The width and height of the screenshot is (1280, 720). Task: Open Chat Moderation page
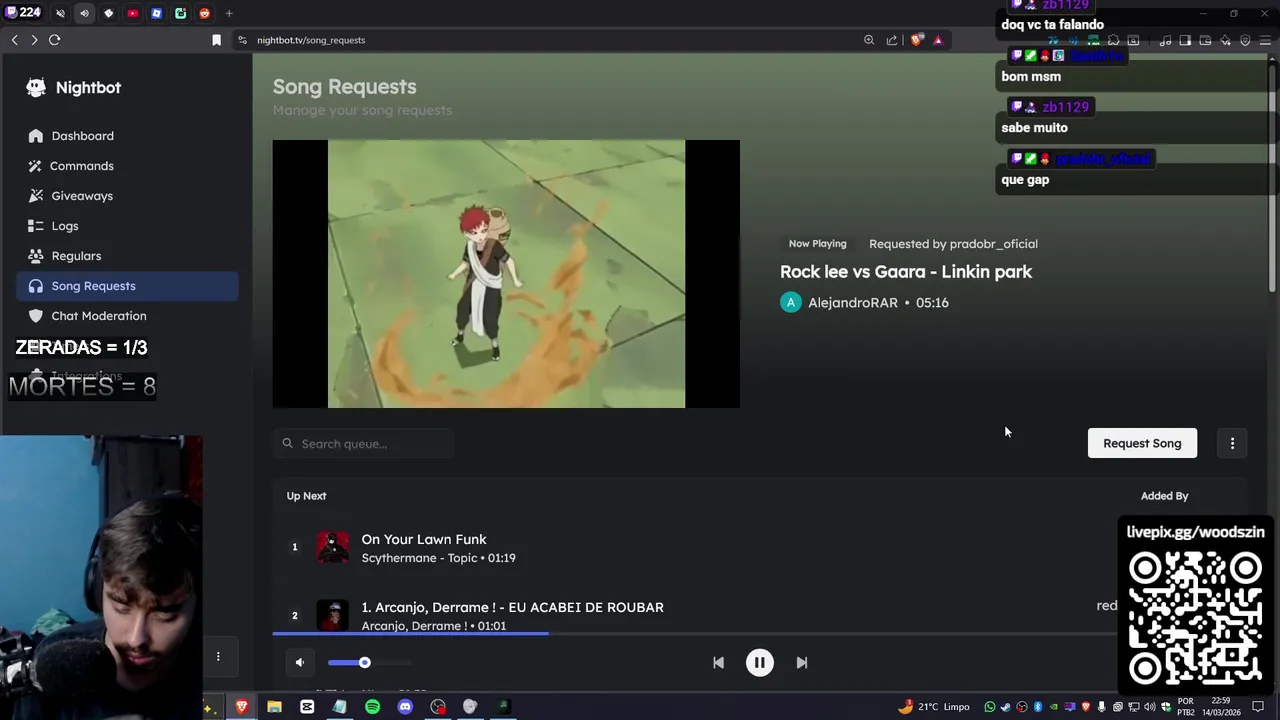[127, 316]
